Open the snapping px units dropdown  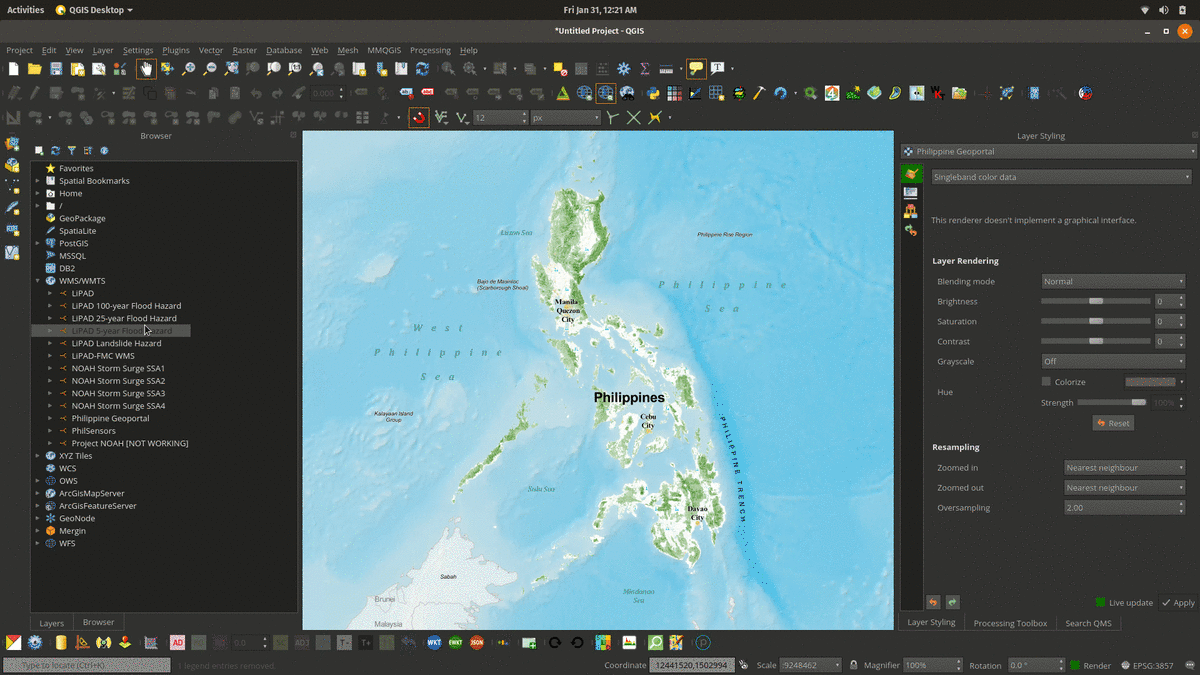(565, 118)
